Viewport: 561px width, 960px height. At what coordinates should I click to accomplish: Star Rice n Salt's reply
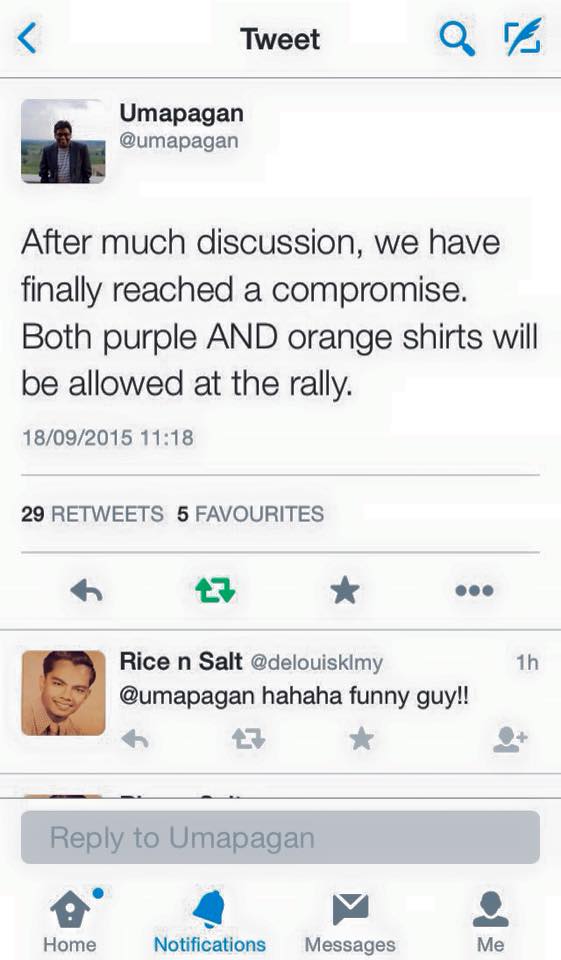pyautogui.click(x=361, y=738)
